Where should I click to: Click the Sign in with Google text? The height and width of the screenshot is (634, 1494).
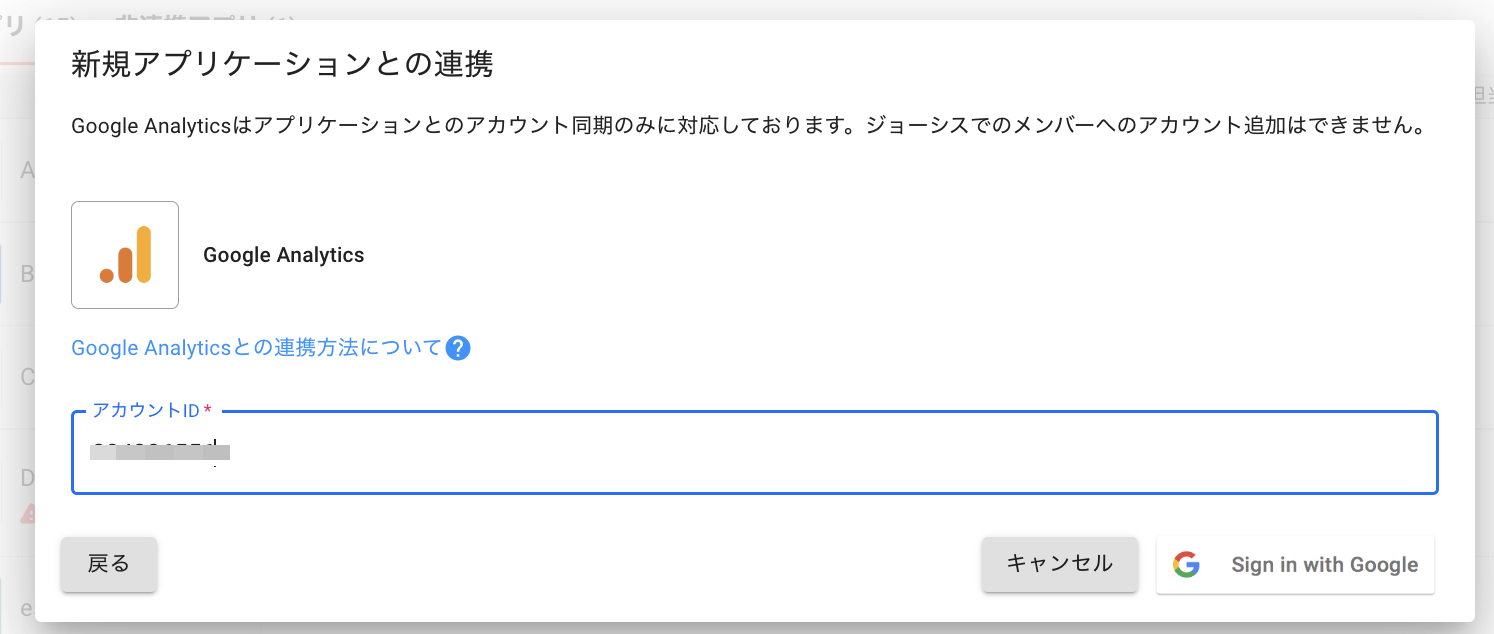tap(1324, 565)
